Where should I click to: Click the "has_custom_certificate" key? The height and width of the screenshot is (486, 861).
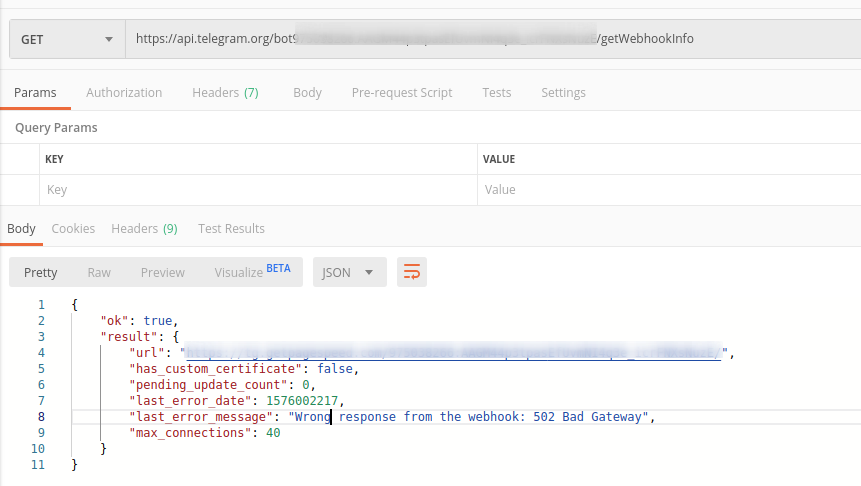[x=216, y=369]
